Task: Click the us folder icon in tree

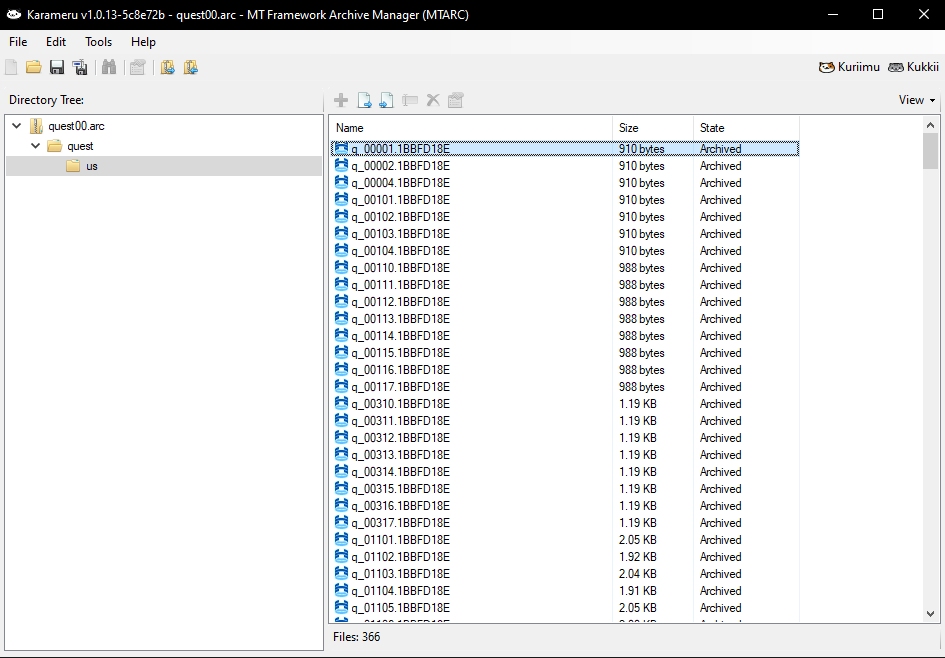Action: pyautogui.click(x=73, y=166)
